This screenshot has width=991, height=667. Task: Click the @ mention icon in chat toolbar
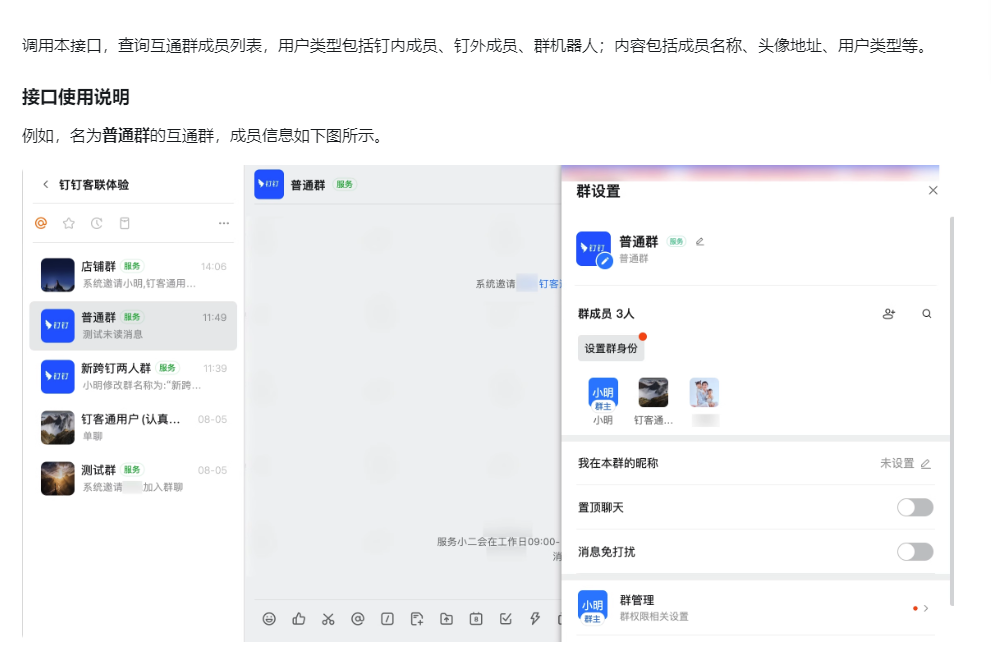[x=358, y=619]
